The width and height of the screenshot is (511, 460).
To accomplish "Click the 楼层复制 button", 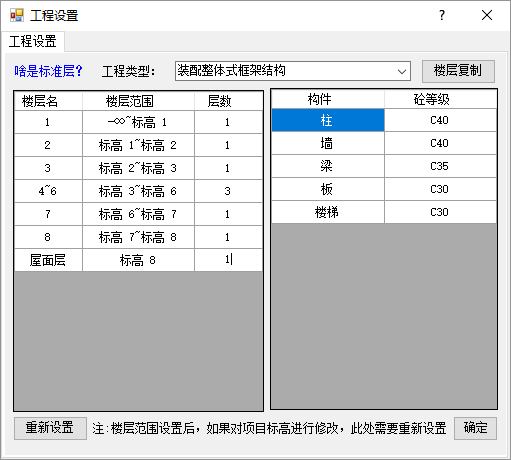I will click(x=458, y=71).
